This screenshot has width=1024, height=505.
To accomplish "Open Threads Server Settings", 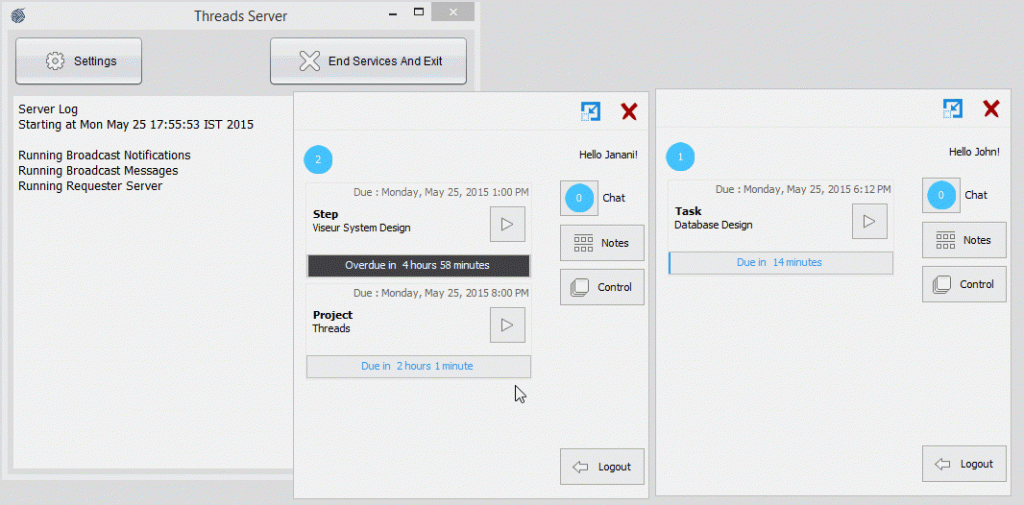I will tap(79, 61).
